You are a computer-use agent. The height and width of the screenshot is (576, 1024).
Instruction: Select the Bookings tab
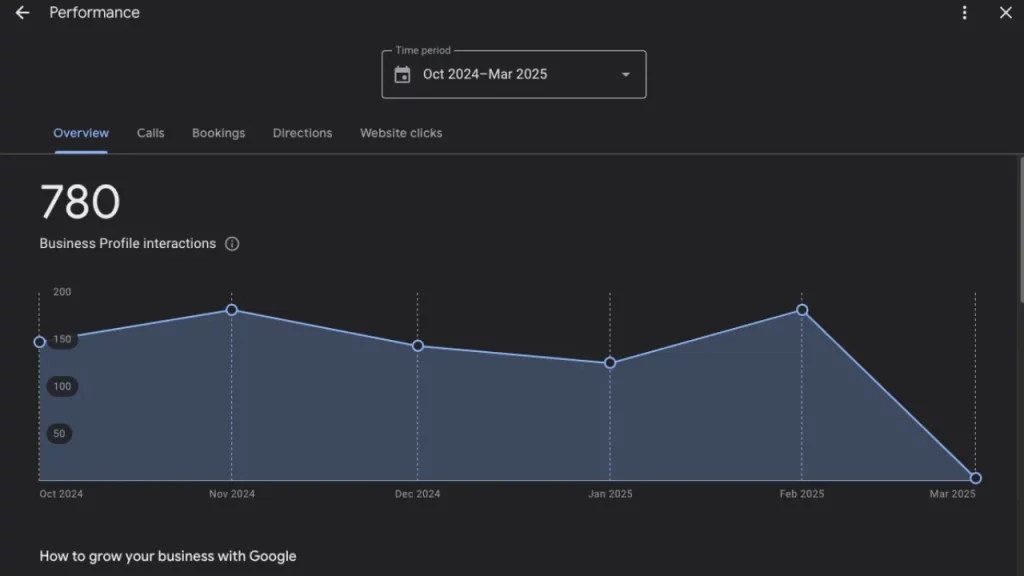click(218, 133)
